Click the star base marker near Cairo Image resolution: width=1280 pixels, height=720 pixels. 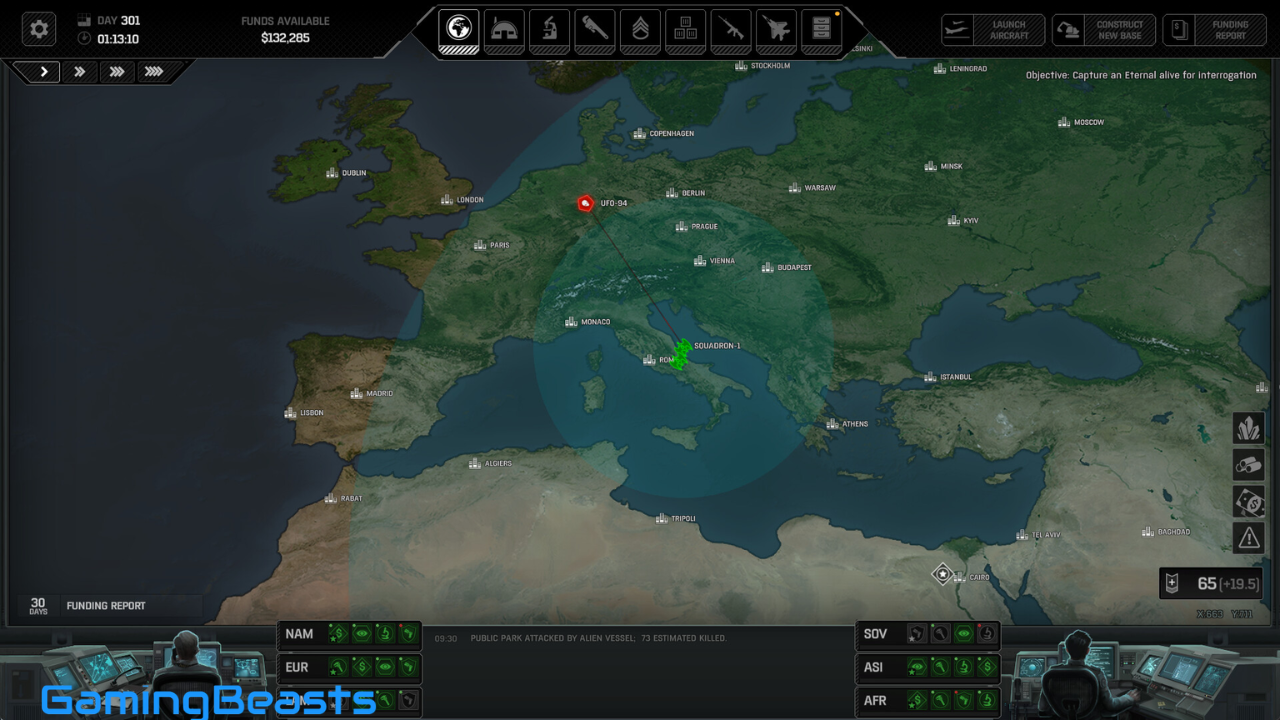(x=942, y=574)
